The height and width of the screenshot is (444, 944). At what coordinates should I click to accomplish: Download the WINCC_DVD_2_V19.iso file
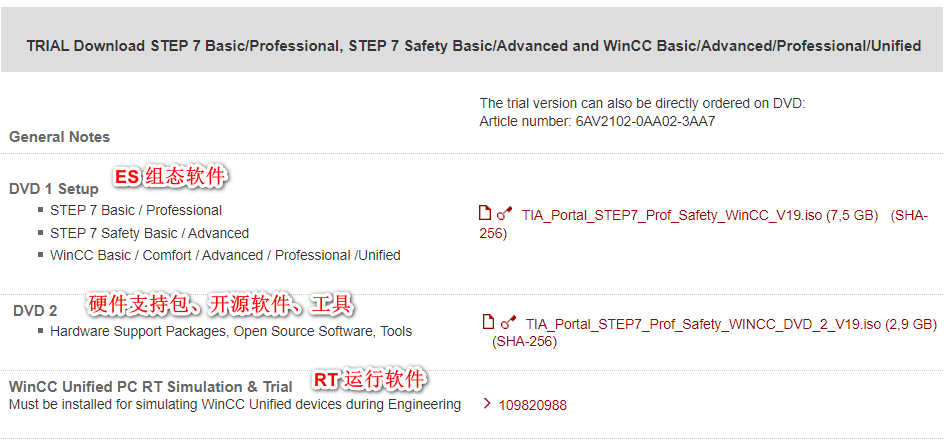click(x=703, y=324)
